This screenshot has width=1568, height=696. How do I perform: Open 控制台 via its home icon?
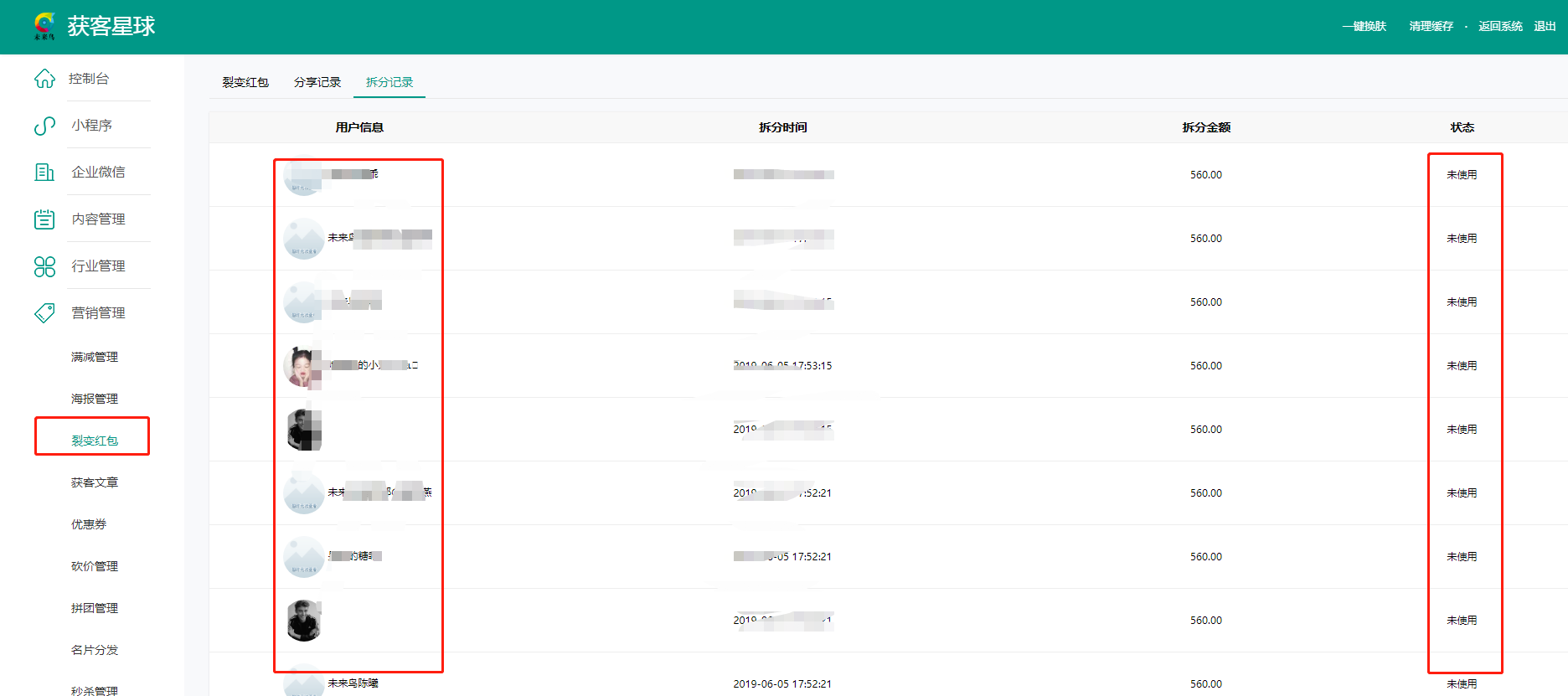pyautogui.click(x=44, y=79)
